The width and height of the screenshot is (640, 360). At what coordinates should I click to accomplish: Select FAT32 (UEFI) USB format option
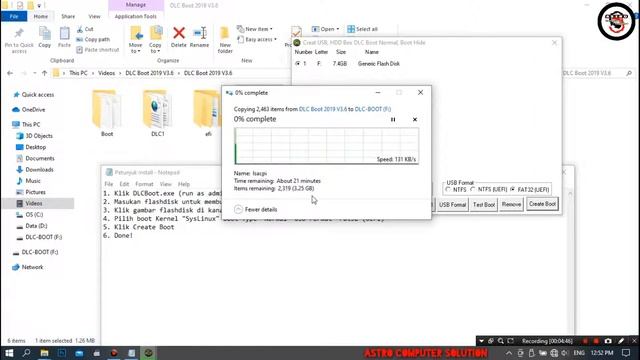pyautogui.click(x=530, y=190)
